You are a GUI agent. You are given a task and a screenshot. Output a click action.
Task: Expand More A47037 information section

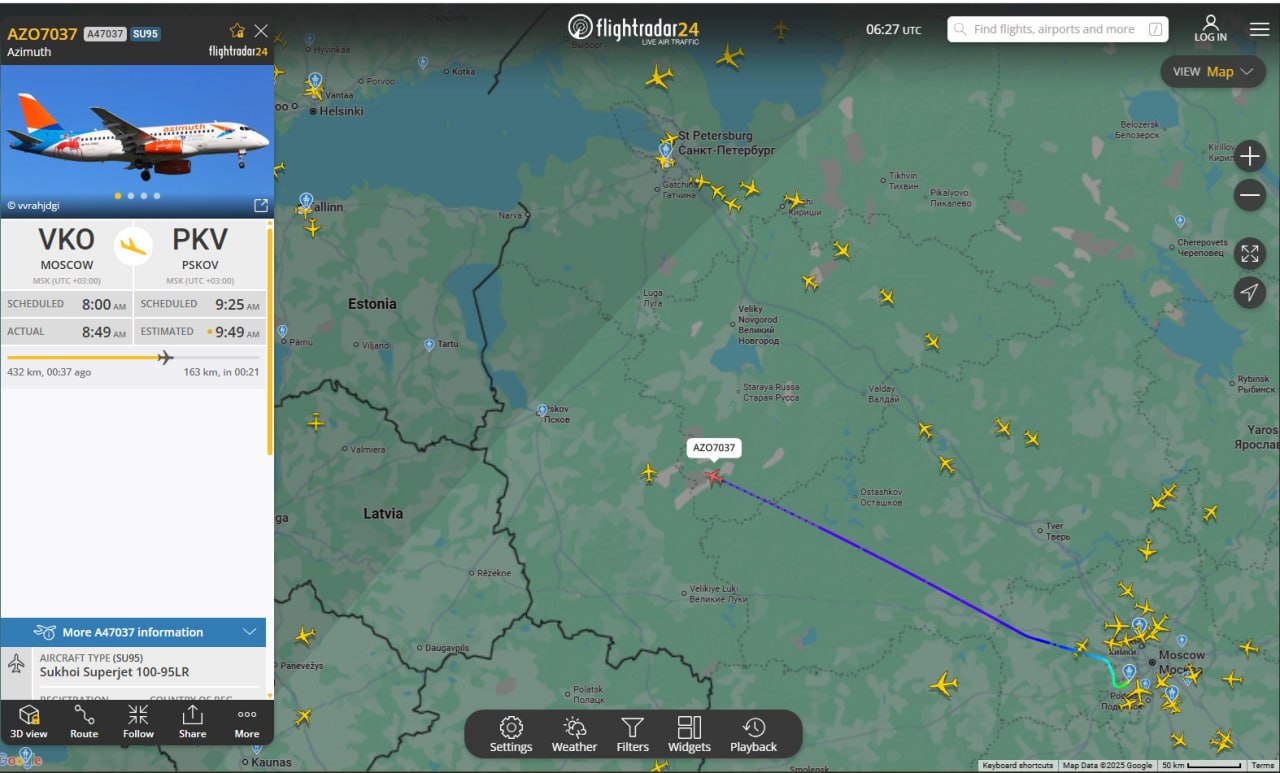coord(134,632)
